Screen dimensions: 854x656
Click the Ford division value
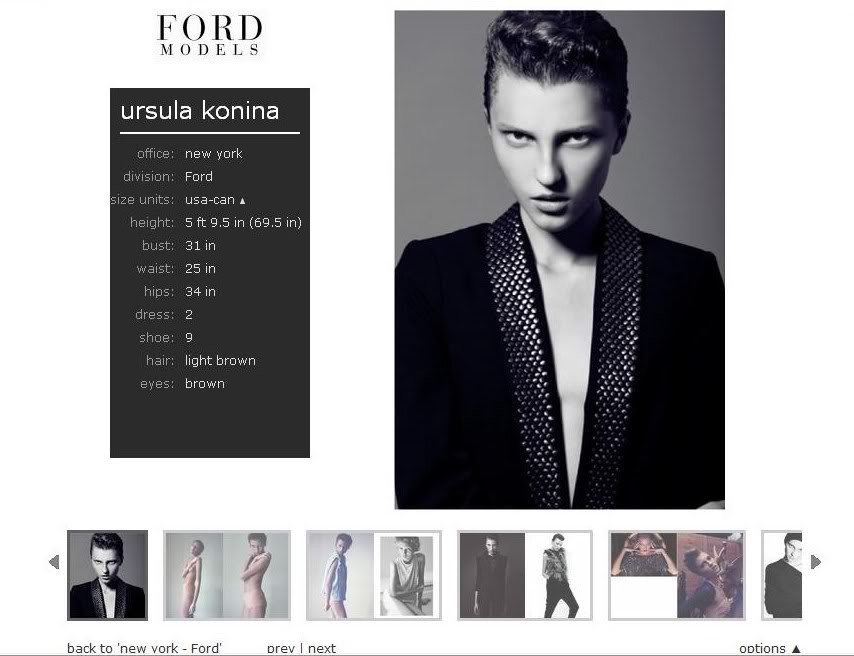point(199,177)
